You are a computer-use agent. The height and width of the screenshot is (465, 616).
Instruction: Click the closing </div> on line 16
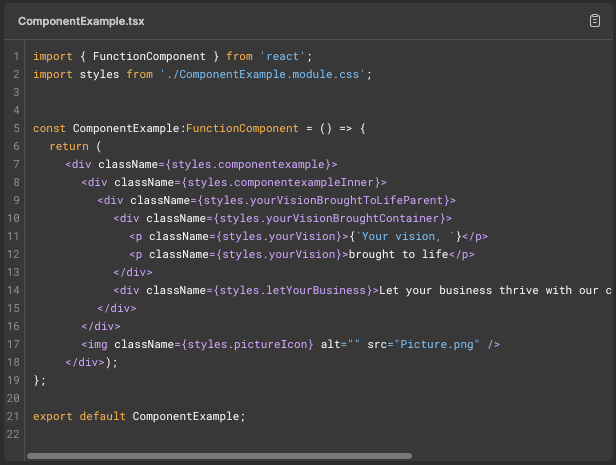point(101,326)
